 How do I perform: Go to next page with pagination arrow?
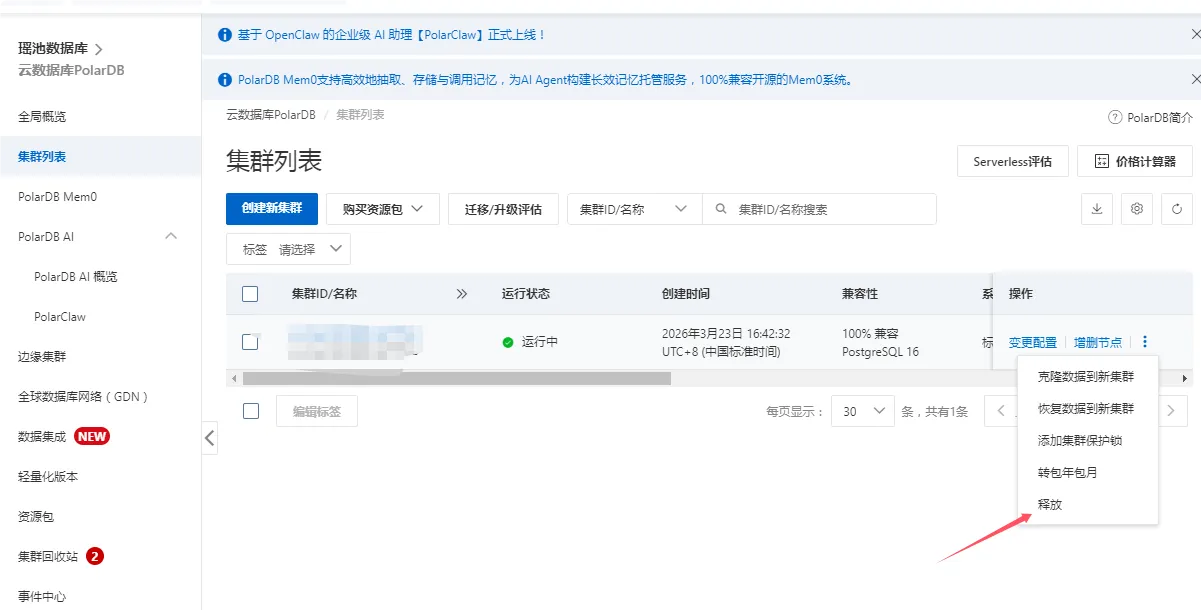1170,410
